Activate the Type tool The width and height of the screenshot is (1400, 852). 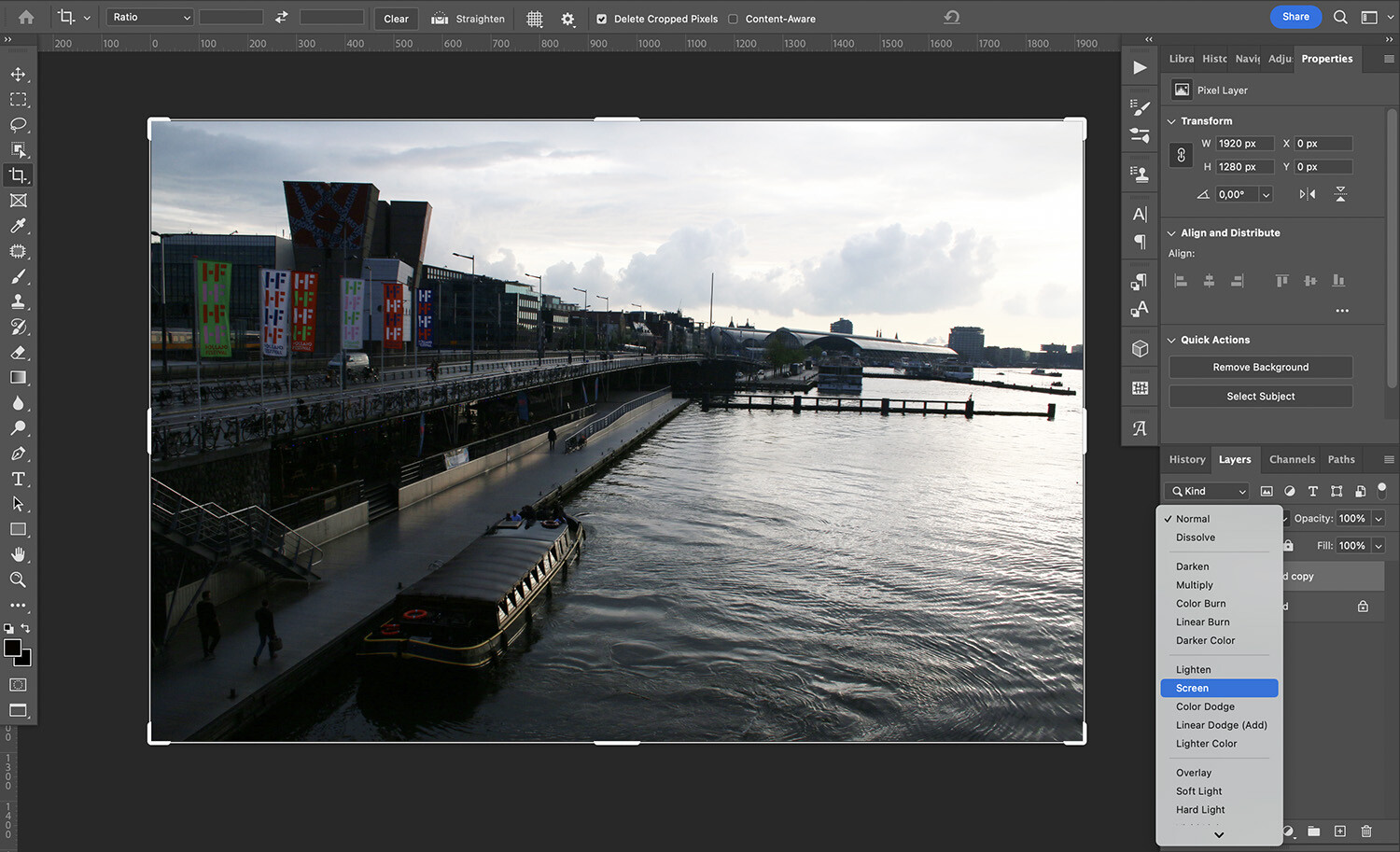[19, 479]
